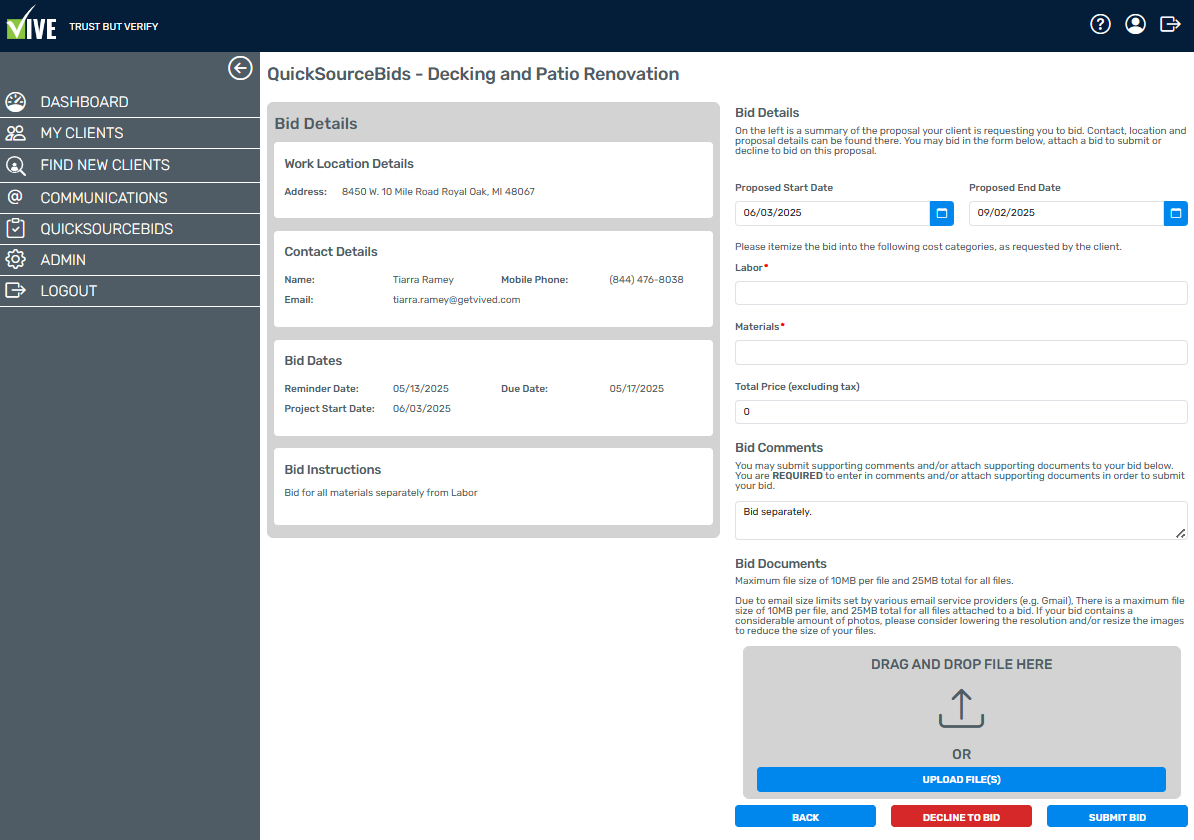Viewport: 1194px width, 840px height.
Task: Click into the Materials cost field
Action: (961, 353)
